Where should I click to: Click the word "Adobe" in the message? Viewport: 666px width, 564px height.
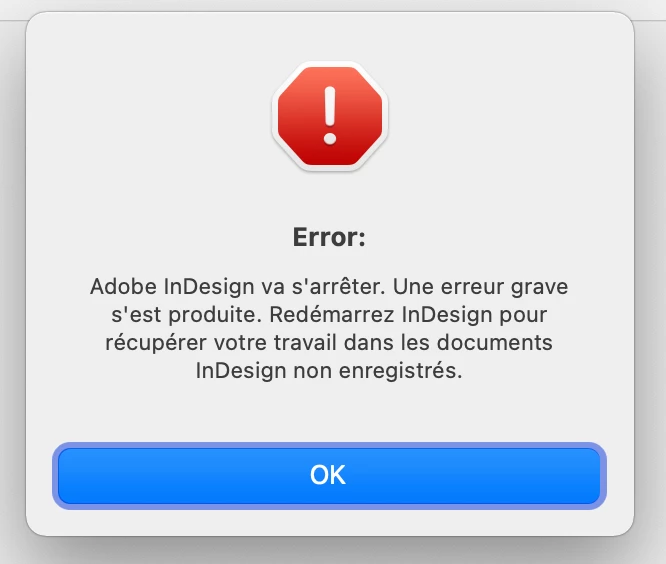click(x=123, y=287)
